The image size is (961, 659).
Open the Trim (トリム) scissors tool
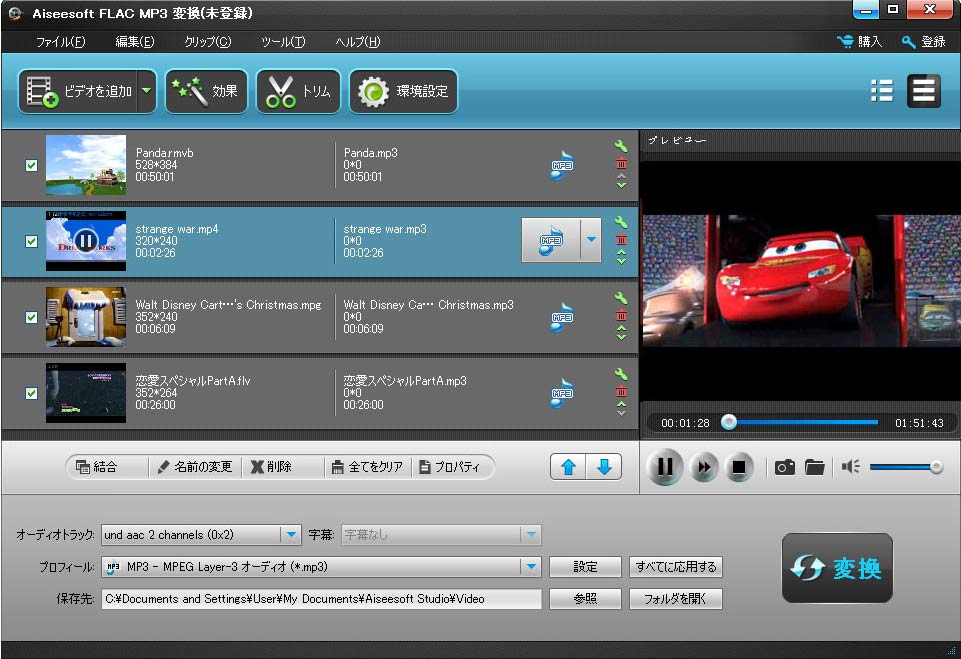point(298,91)
